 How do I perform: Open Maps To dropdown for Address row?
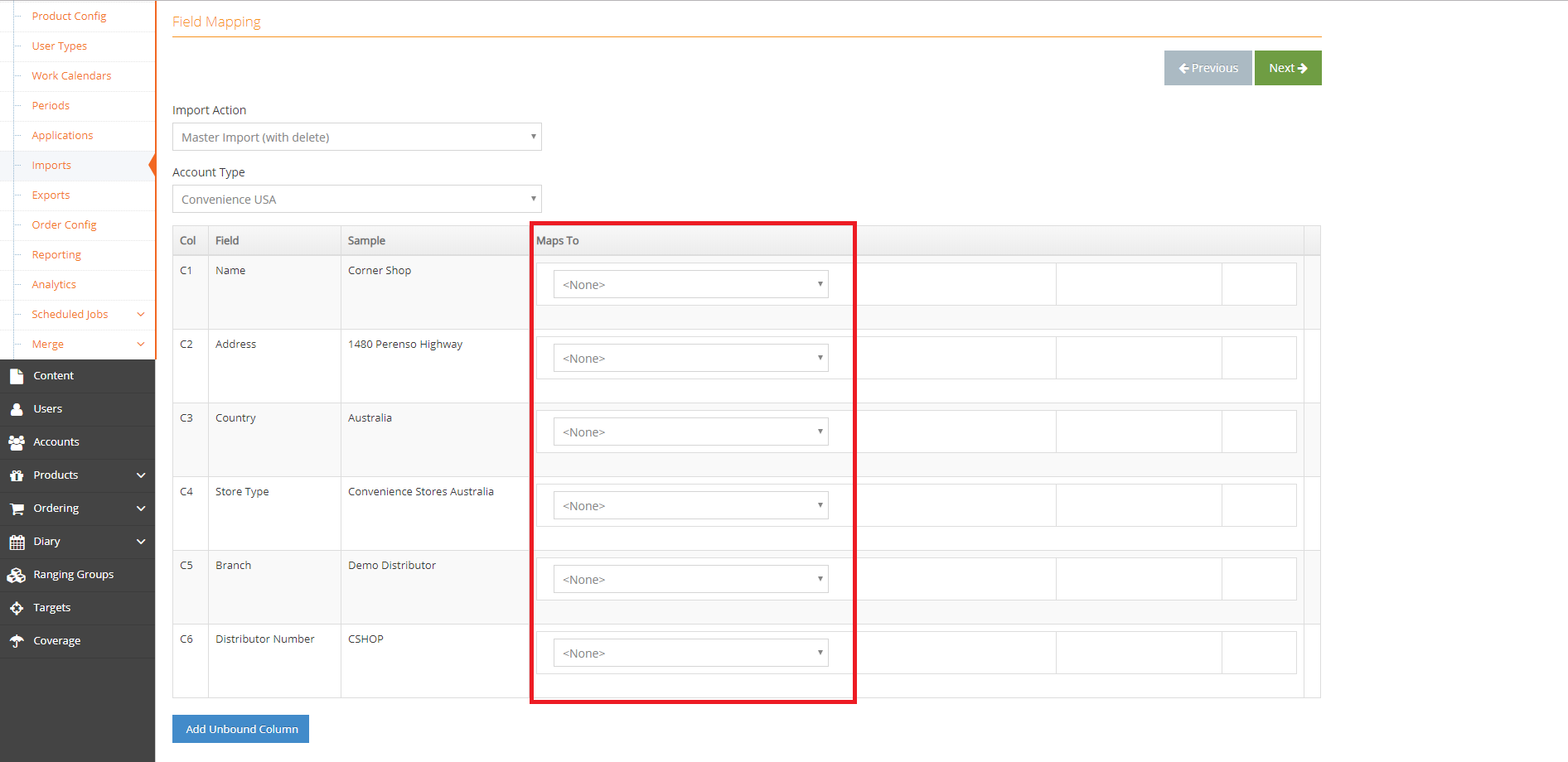tap(691, 358)
